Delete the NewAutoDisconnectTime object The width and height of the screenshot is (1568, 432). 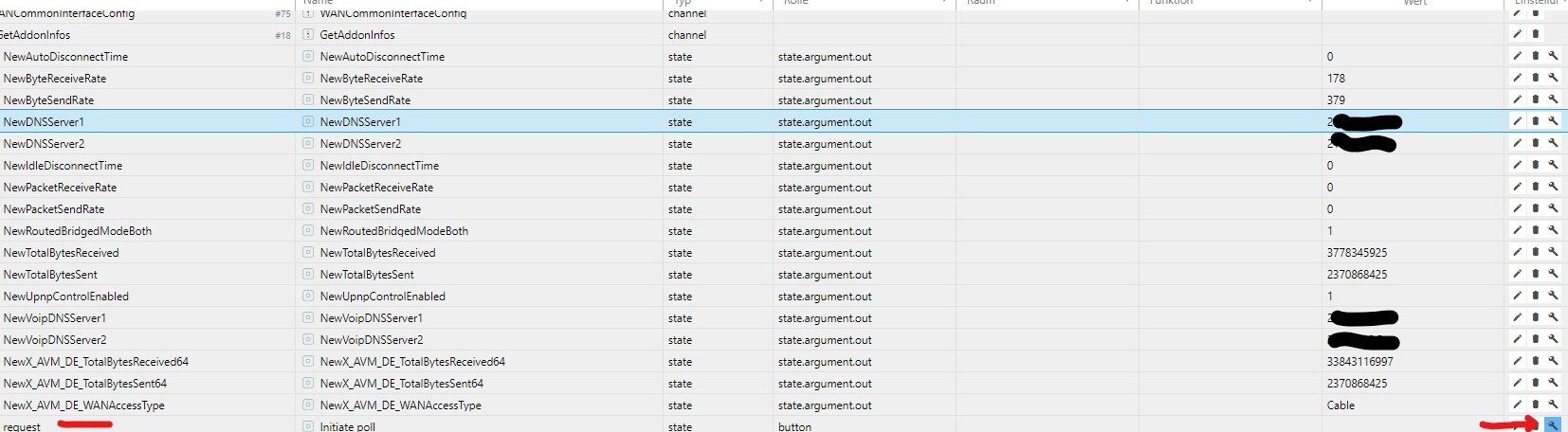click(1536, 56)
